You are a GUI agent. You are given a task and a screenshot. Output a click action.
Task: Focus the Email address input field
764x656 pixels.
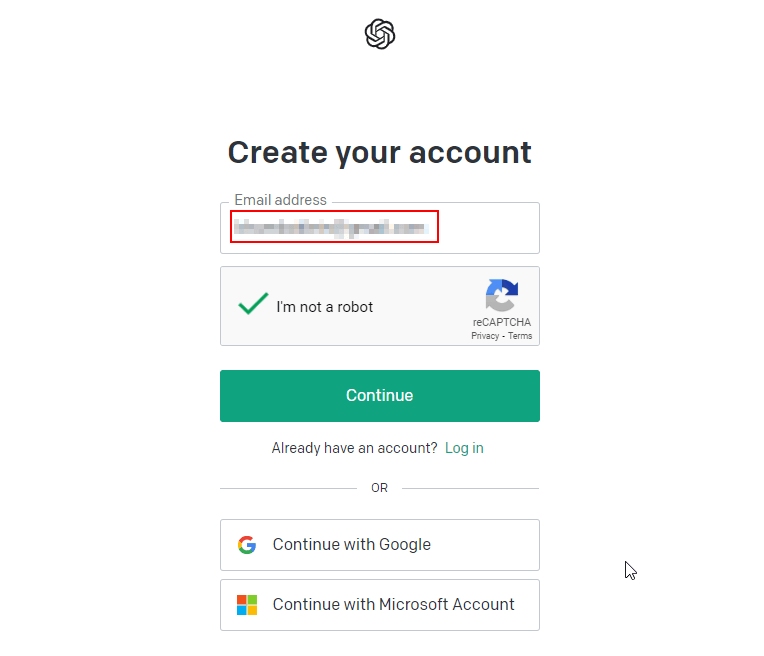(x=380, y=228)
